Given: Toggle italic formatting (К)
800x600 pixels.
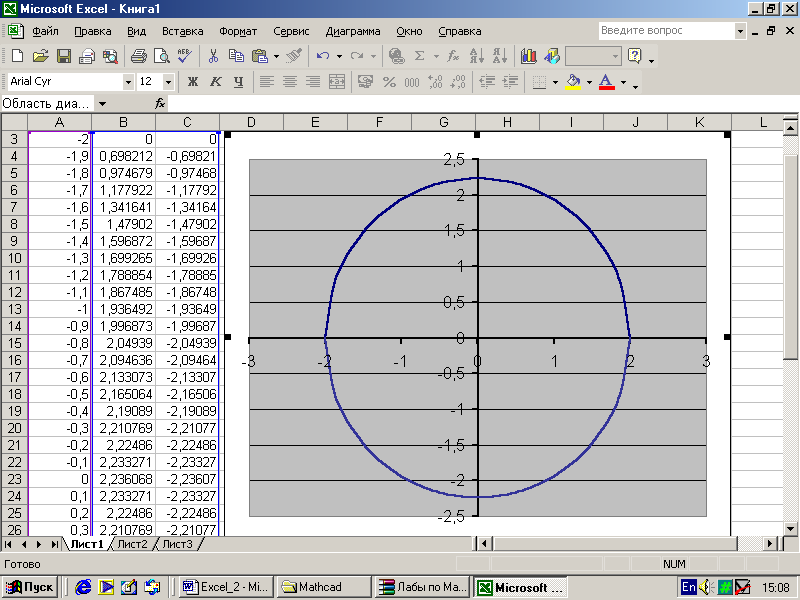Looking at the screenshot, I should [x=215, y=82].
